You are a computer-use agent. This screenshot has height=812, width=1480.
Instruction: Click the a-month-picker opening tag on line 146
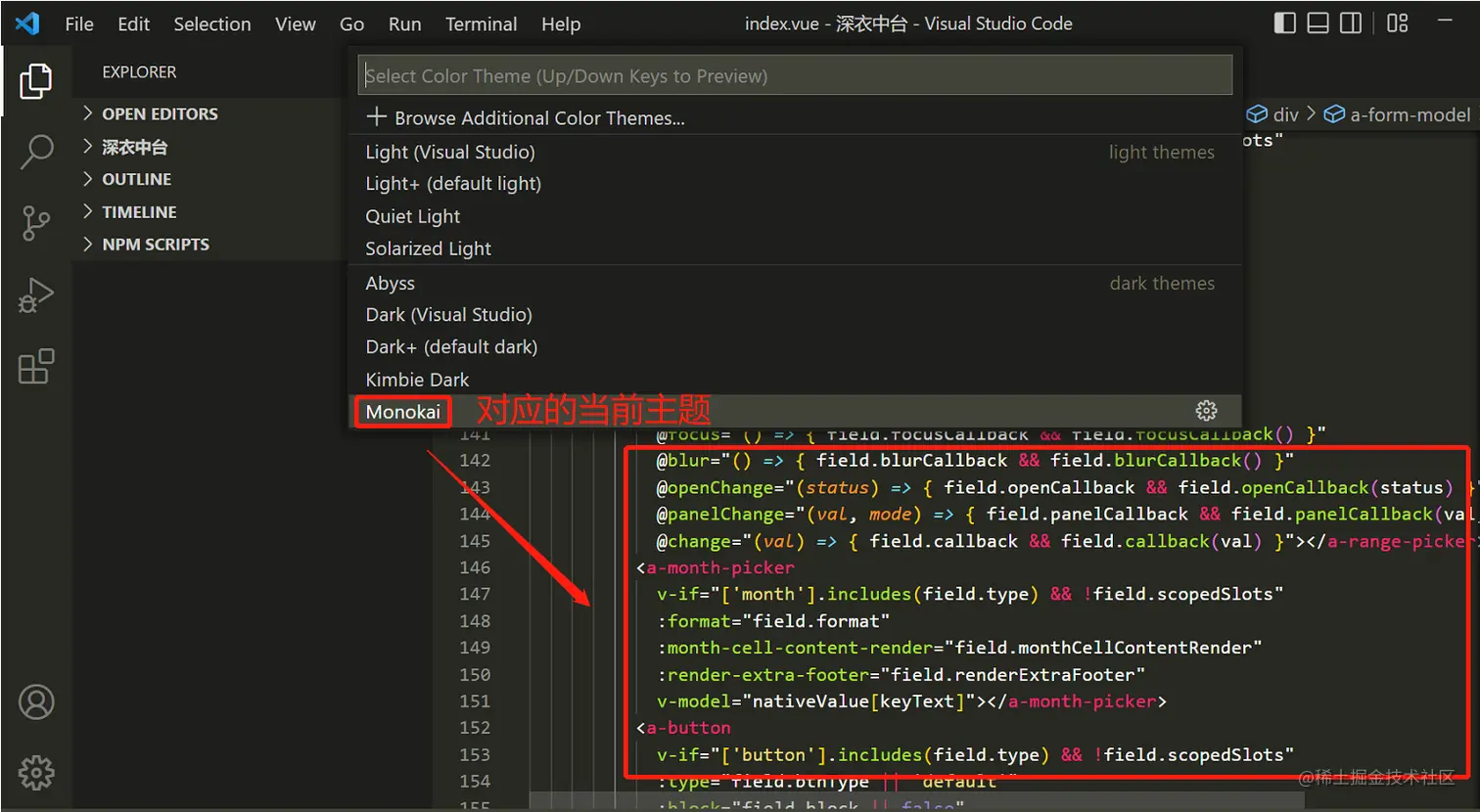tap(716, 567)
